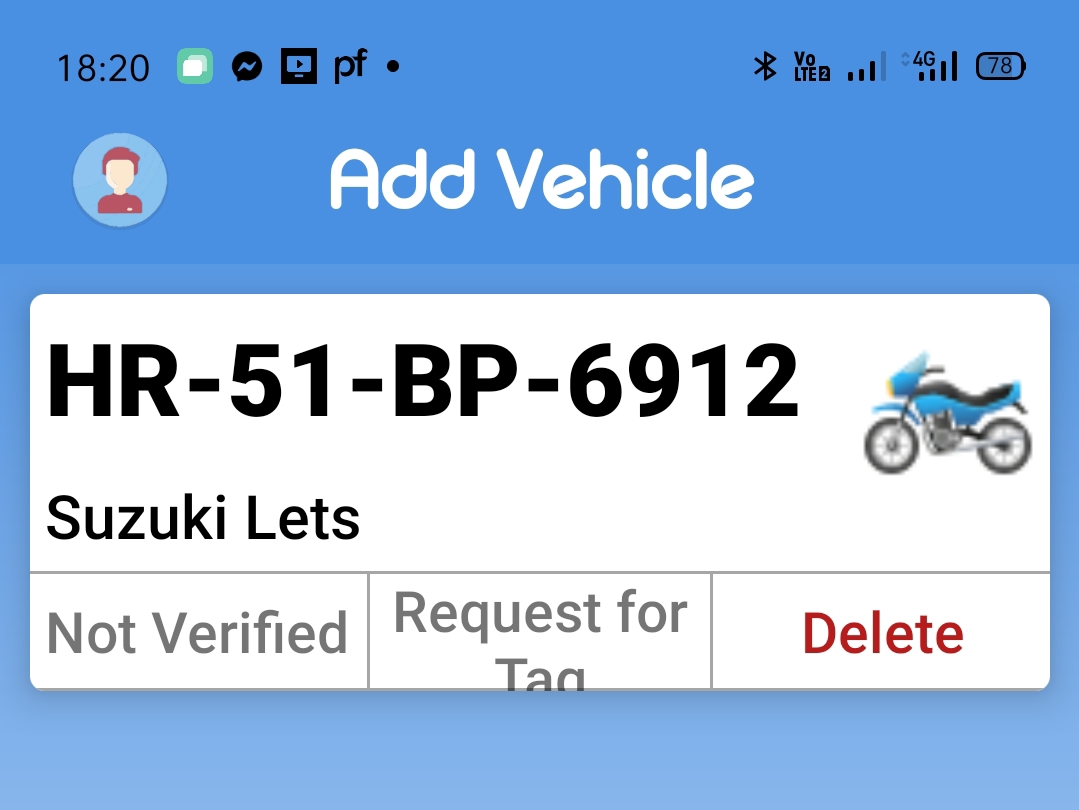
Task: Tap the blue background below vehicle card
Action: click(x=540, y=750)
